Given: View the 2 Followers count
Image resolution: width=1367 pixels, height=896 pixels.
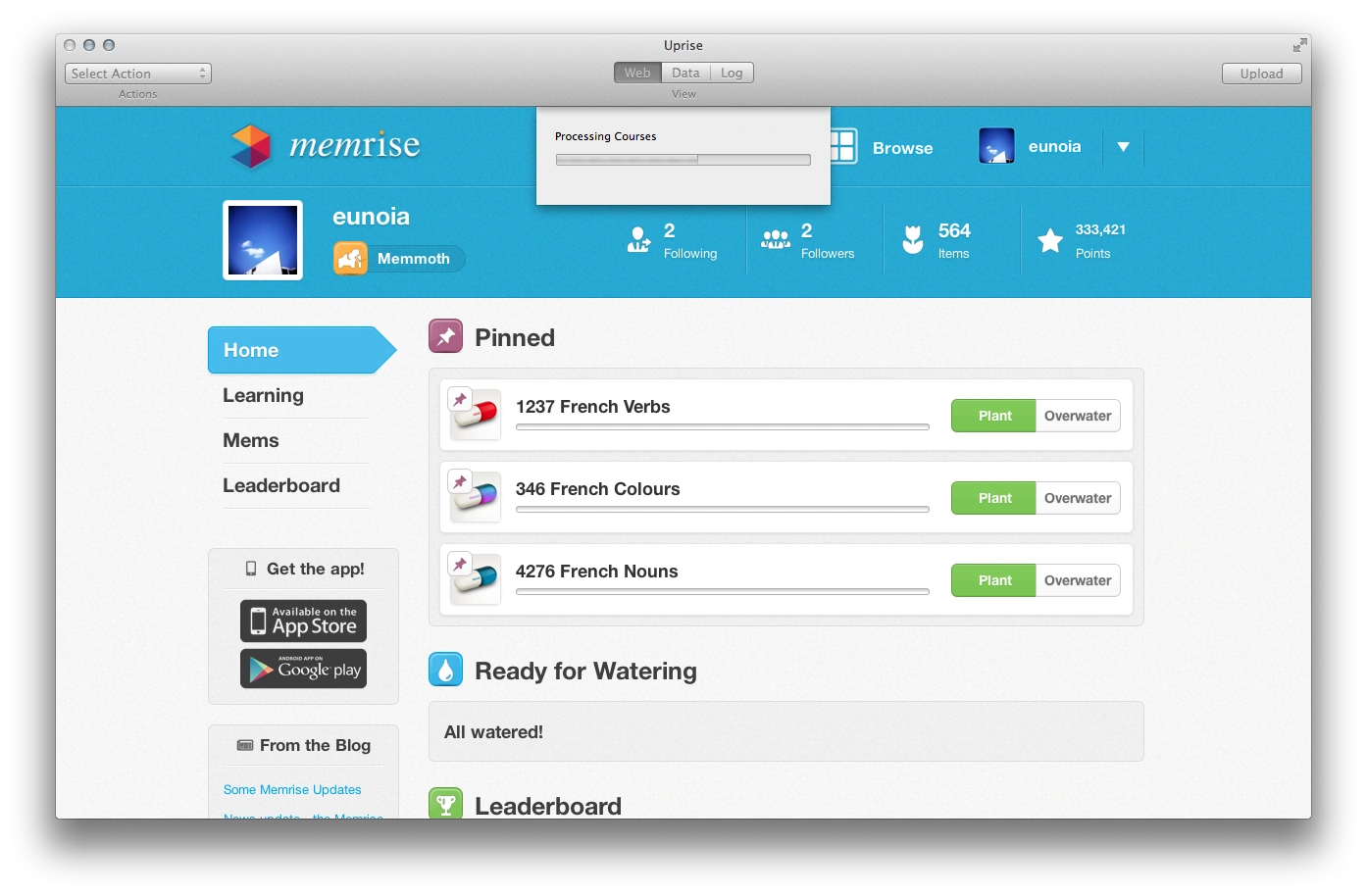Looking at the screenshot, I should [x=828, y=240].
